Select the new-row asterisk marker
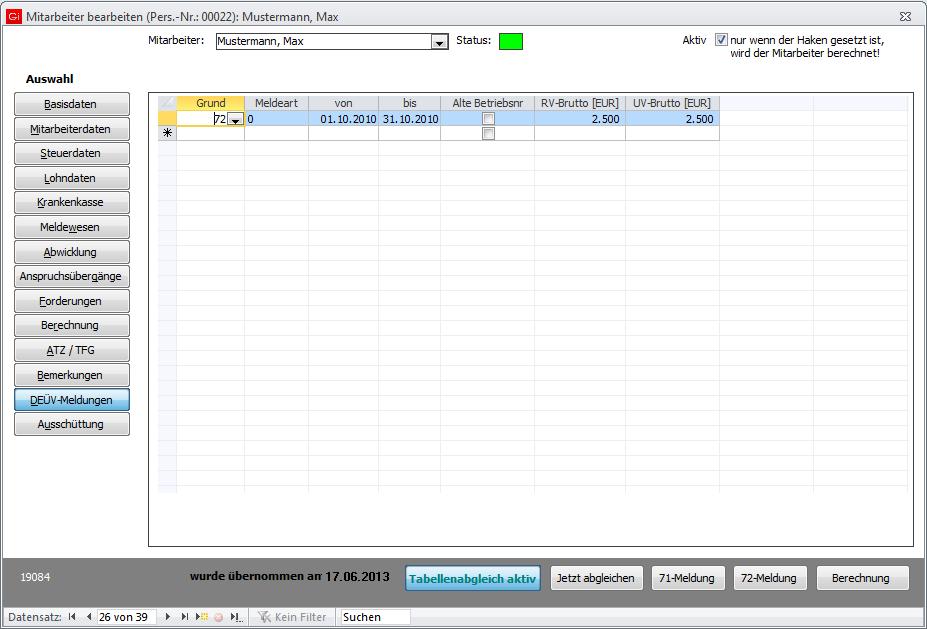The image size is (927, 629). pos(167,134)
